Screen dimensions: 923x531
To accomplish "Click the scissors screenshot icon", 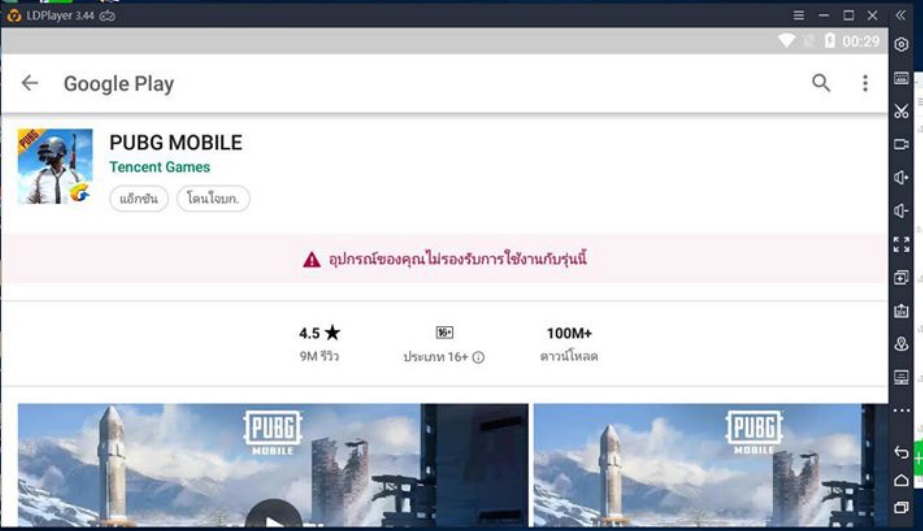I will coord(901,111).
